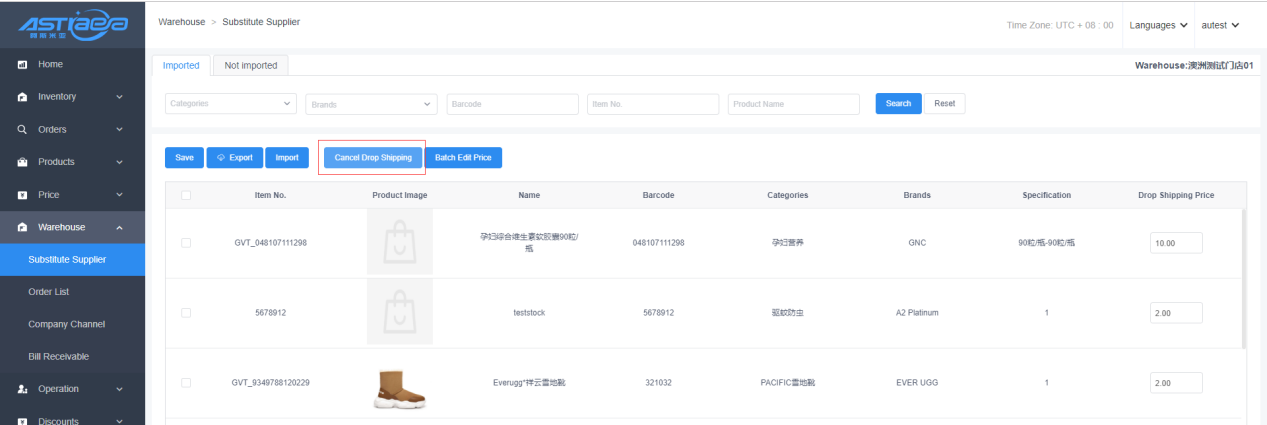Screen dimensions: 1267x425
Task: Open Order List in the sidebar
Action: point(56,292)
